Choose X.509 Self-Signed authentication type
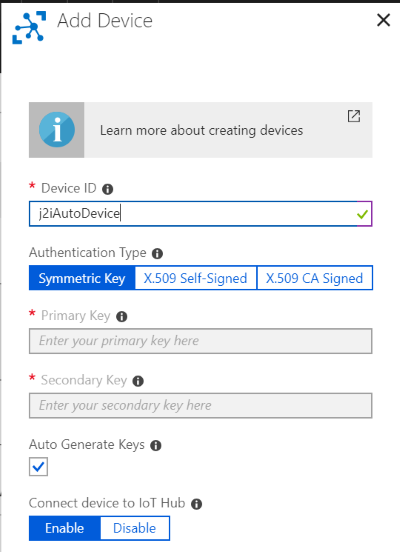 tap(195, 278)
